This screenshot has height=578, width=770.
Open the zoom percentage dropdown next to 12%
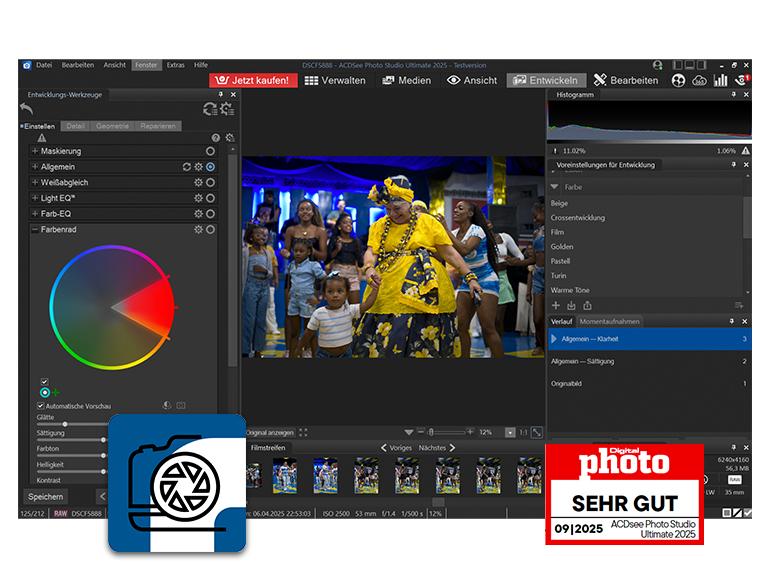pos(510,433)
